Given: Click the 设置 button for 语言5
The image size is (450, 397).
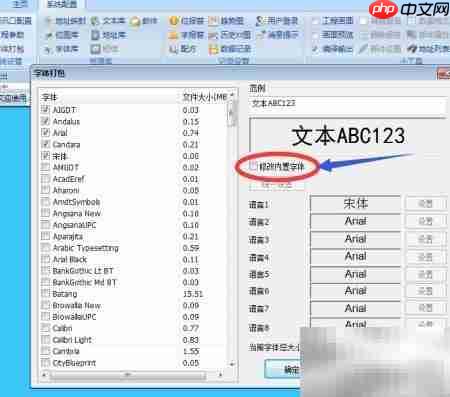Looking at the screenshot, I should click(x=426, y=274).
